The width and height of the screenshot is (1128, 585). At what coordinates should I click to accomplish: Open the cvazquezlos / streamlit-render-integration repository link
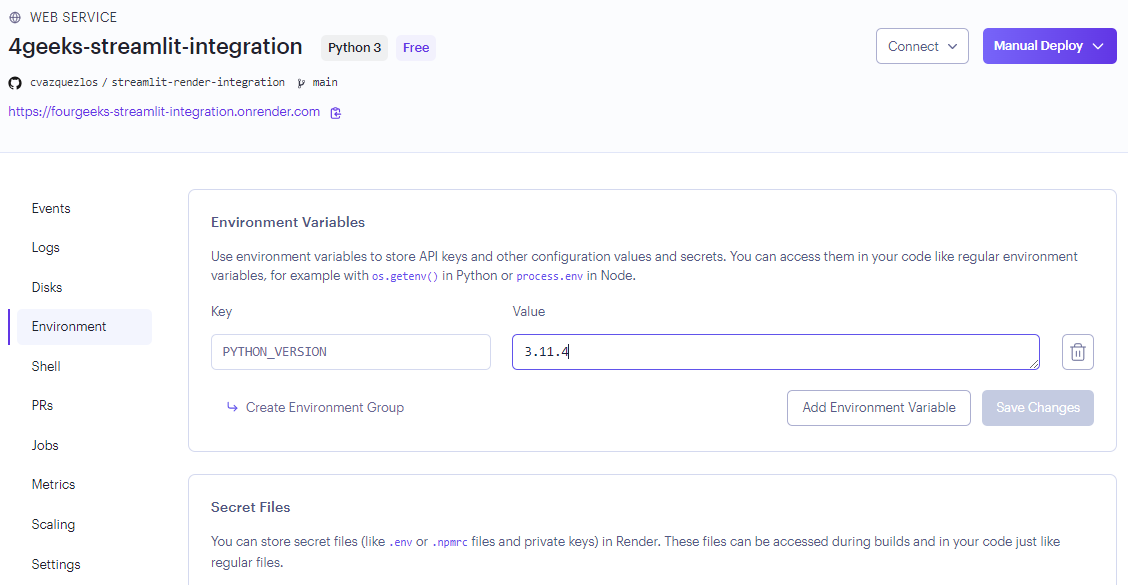[x=157, y=83]
